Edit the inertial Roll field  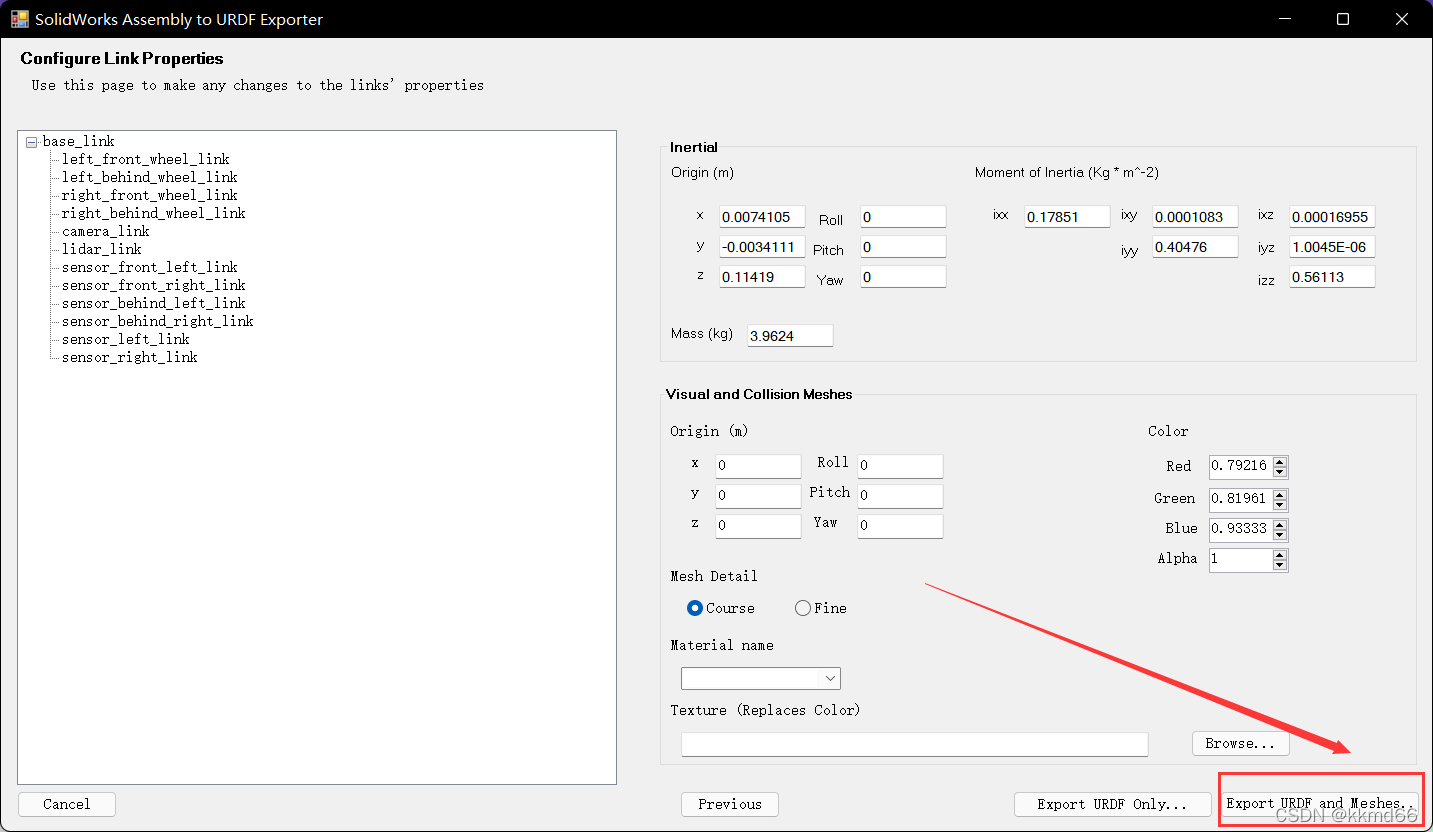(903, 217)
